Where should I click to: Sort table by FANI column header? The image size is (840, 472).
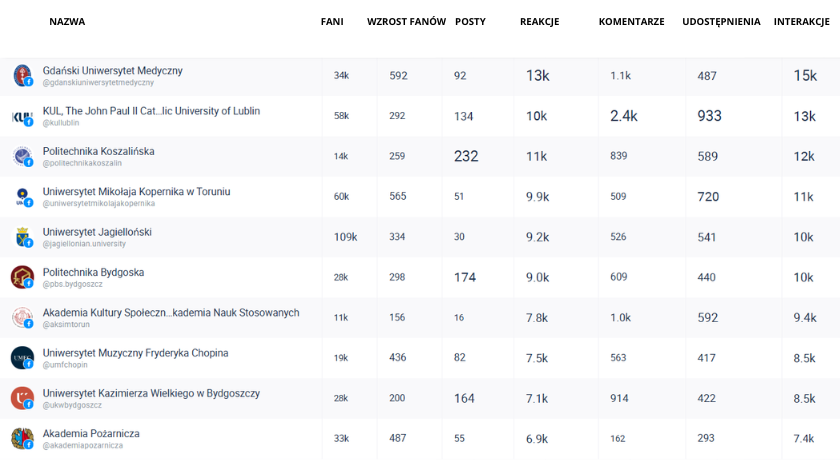[x=332, y=21]
